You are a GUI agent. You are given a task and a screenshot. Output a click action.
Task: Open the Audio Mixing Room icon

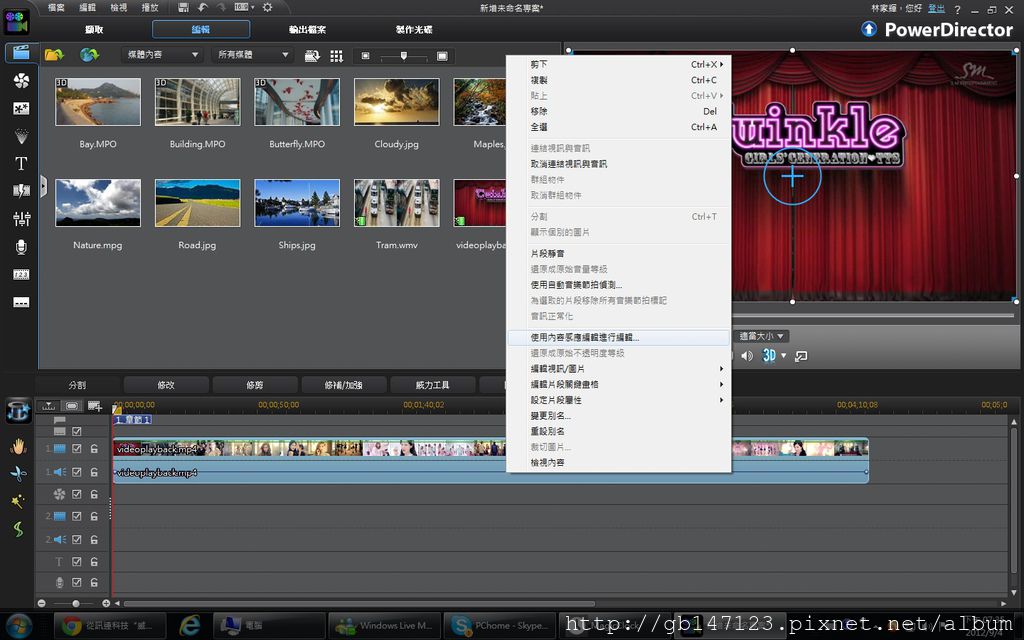pyautogui.click(x=21, y=219)
